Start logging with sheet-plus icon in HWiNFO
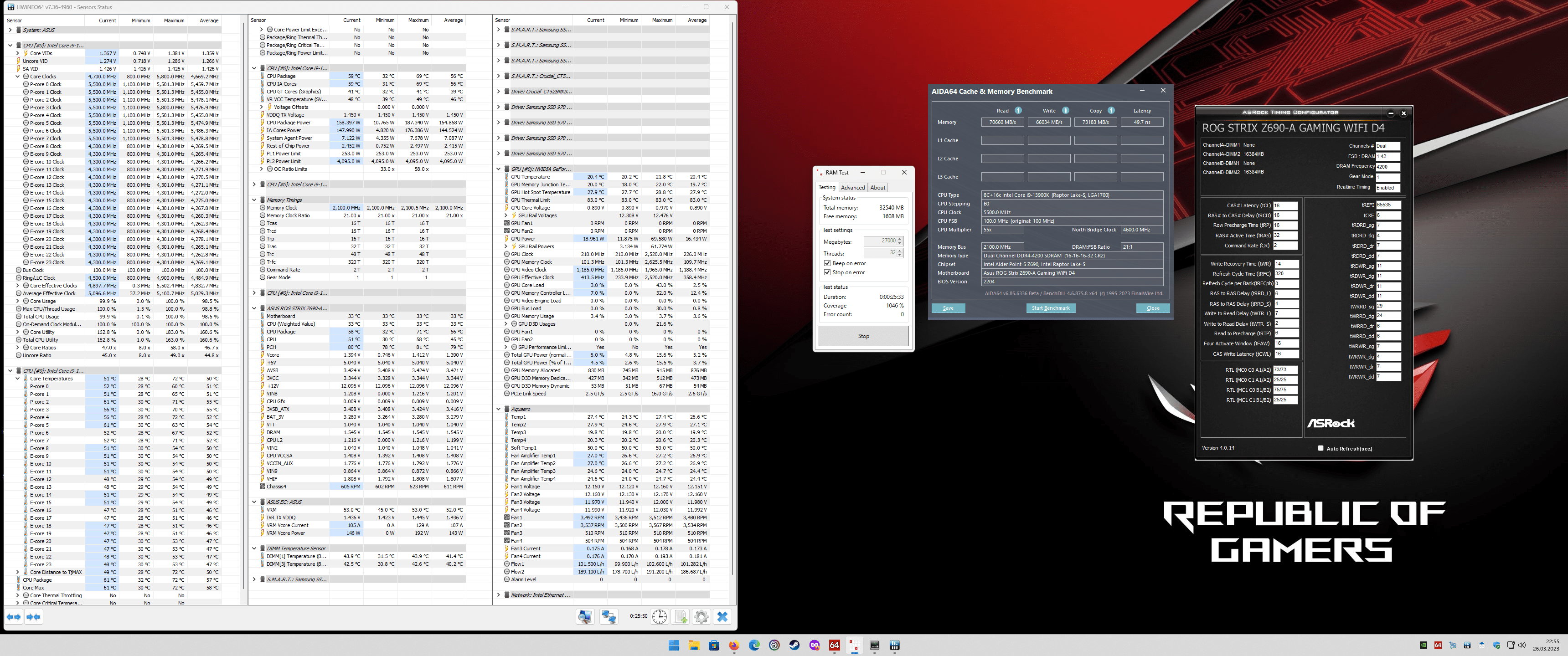 (x=681, y=616)
